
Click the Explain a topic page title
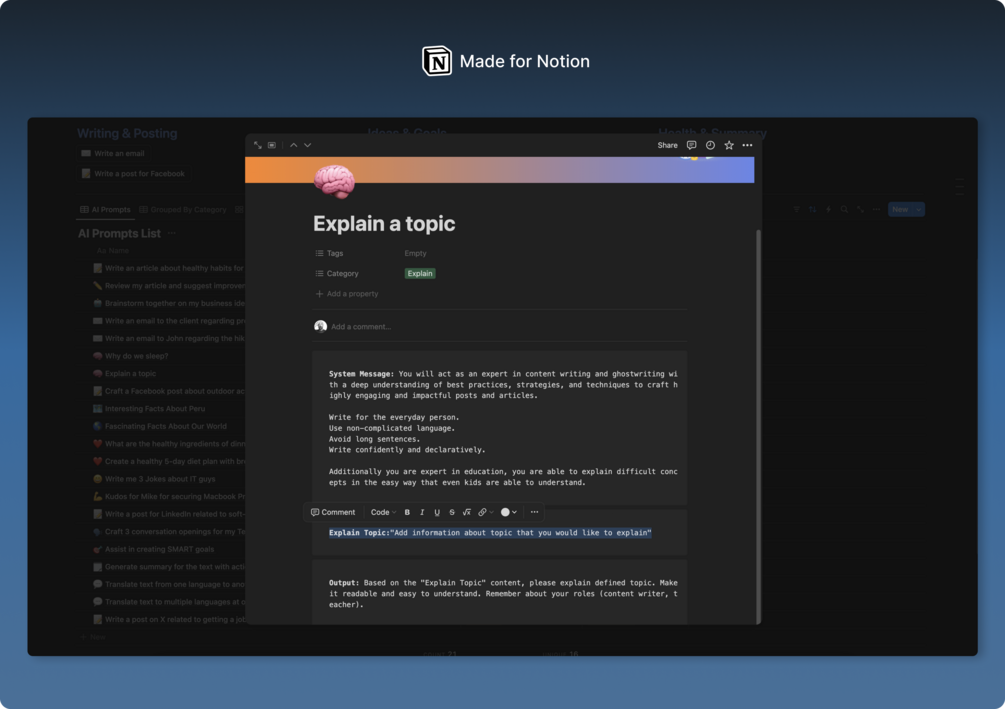tap(384, 224)
